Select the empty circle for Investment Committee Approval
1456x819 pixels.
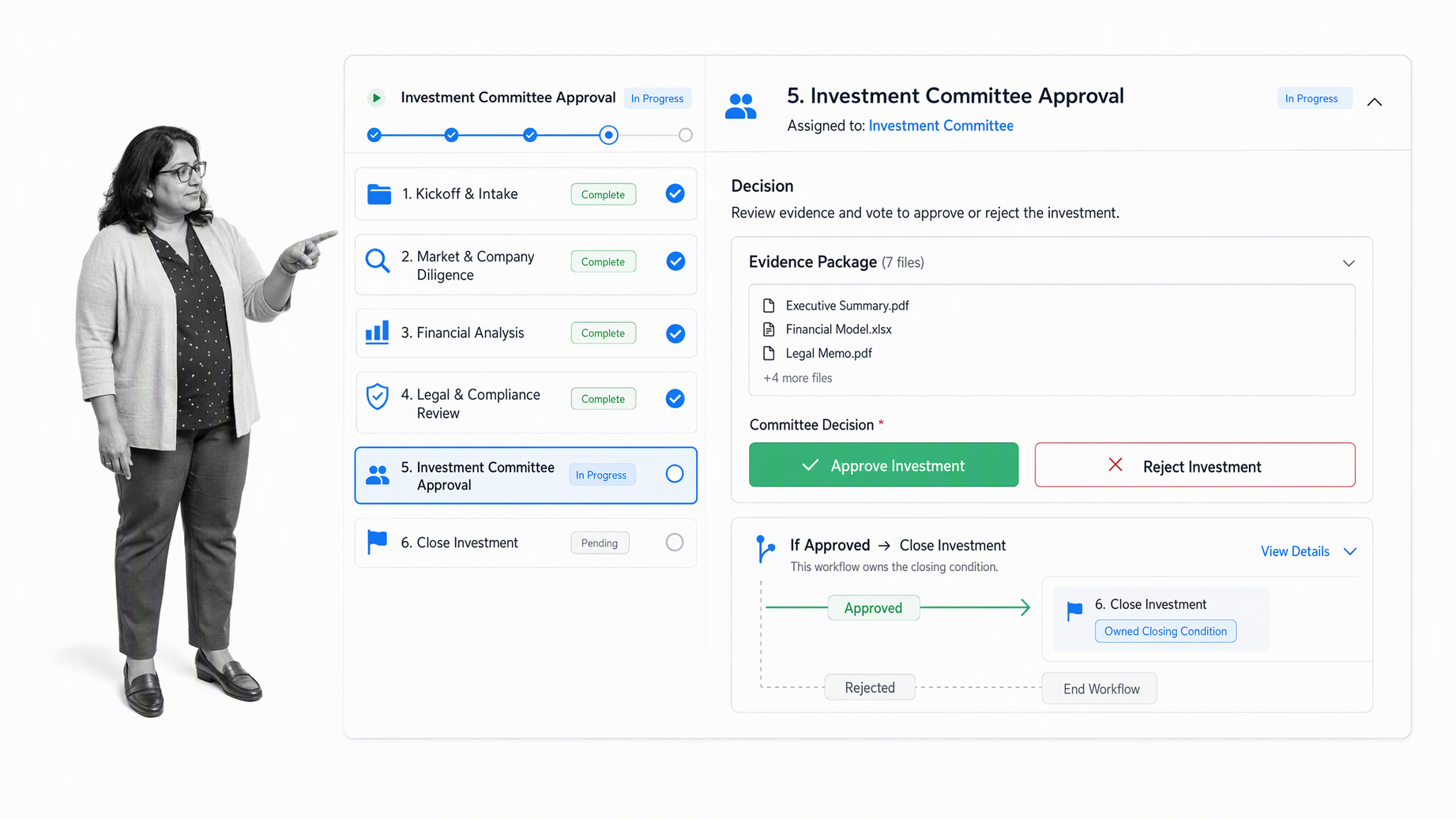[675, 474]
